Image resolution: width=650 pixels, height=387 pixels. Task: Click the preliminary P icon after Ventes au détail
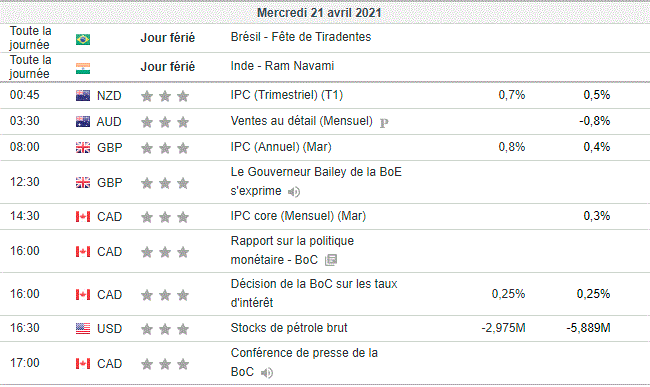(x=384, y=123)
